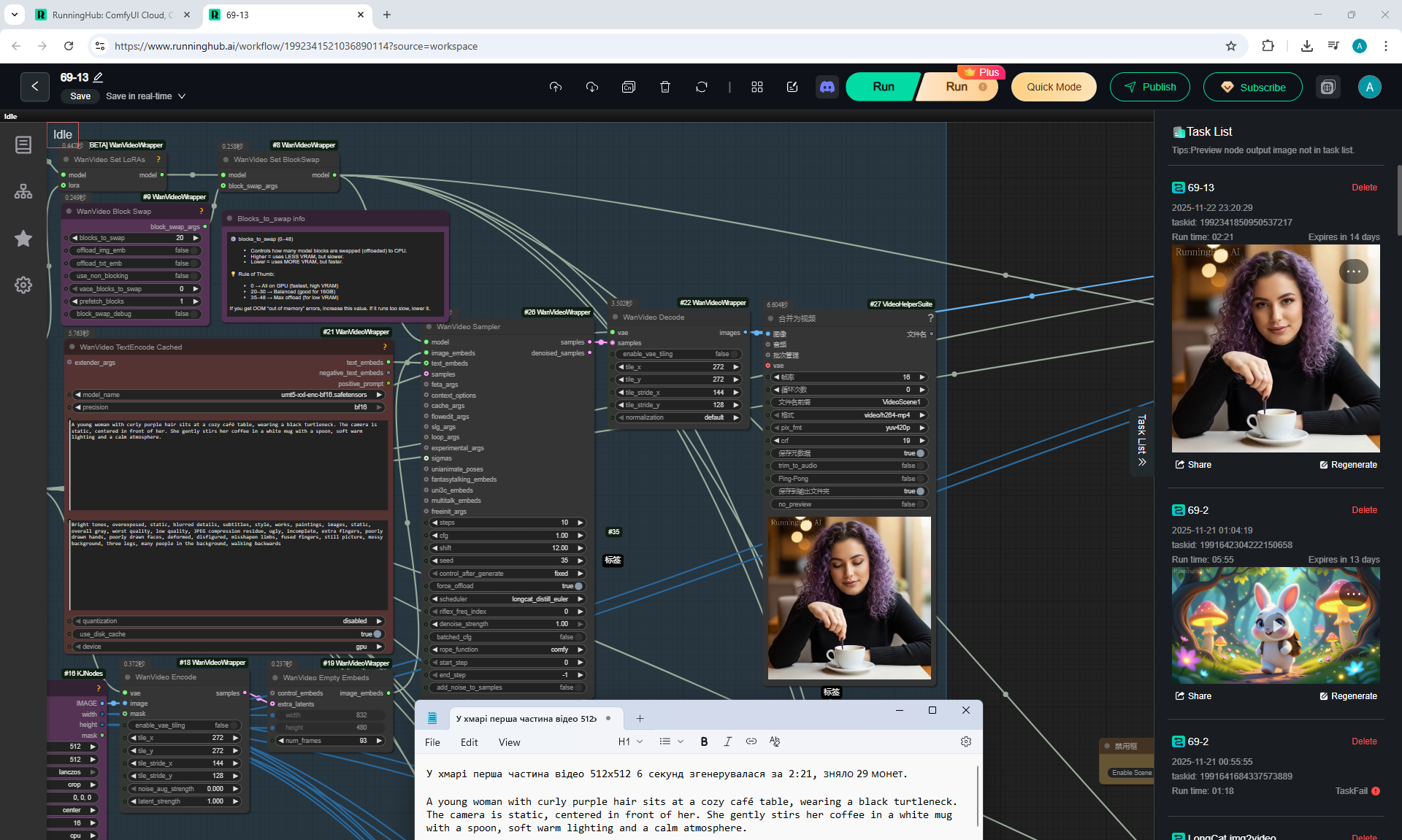The image size is (1402, 840).
Task: Click the Discord icon in toolbar
Action: [827, 87]
